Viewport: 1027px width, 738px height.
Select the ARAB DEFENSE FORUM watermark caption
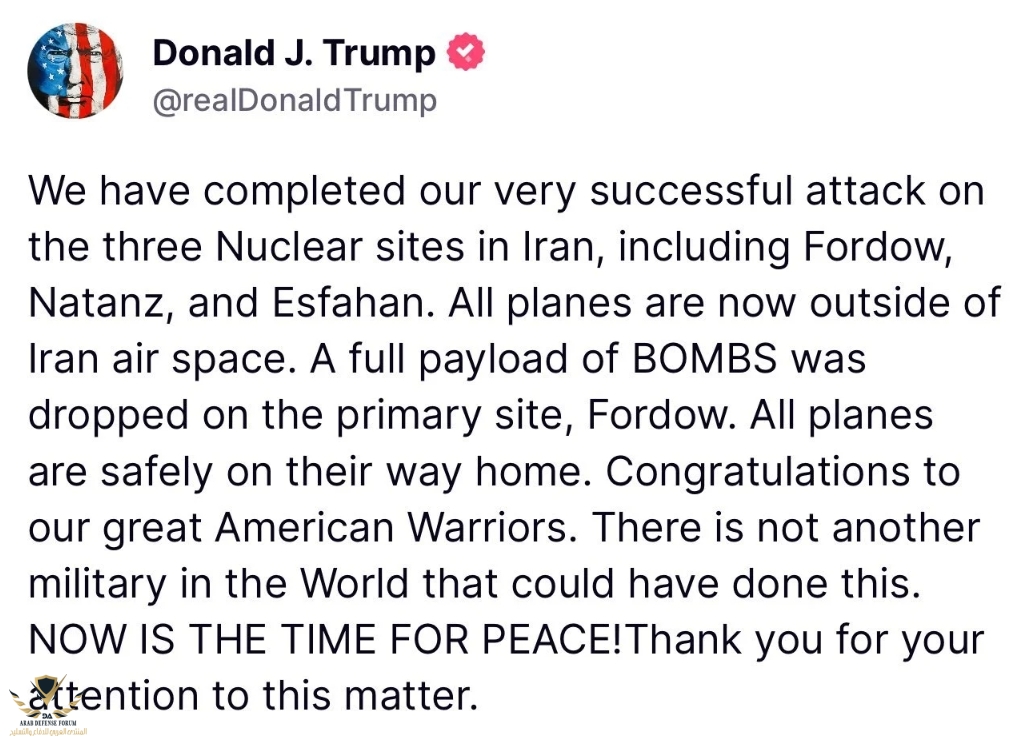click(x=47, y=723)
